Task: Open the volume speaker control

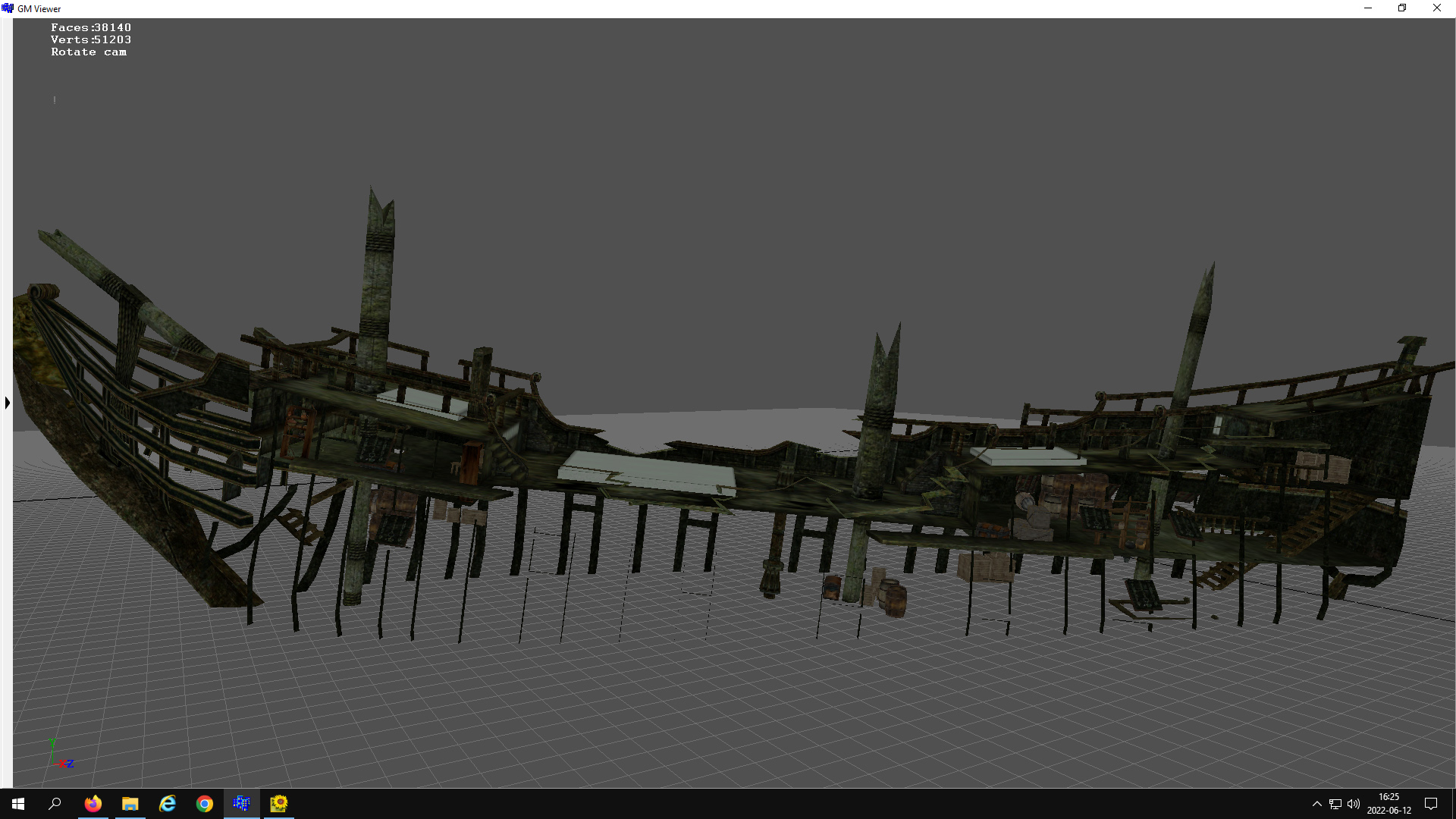Action: pos(1354,804)
